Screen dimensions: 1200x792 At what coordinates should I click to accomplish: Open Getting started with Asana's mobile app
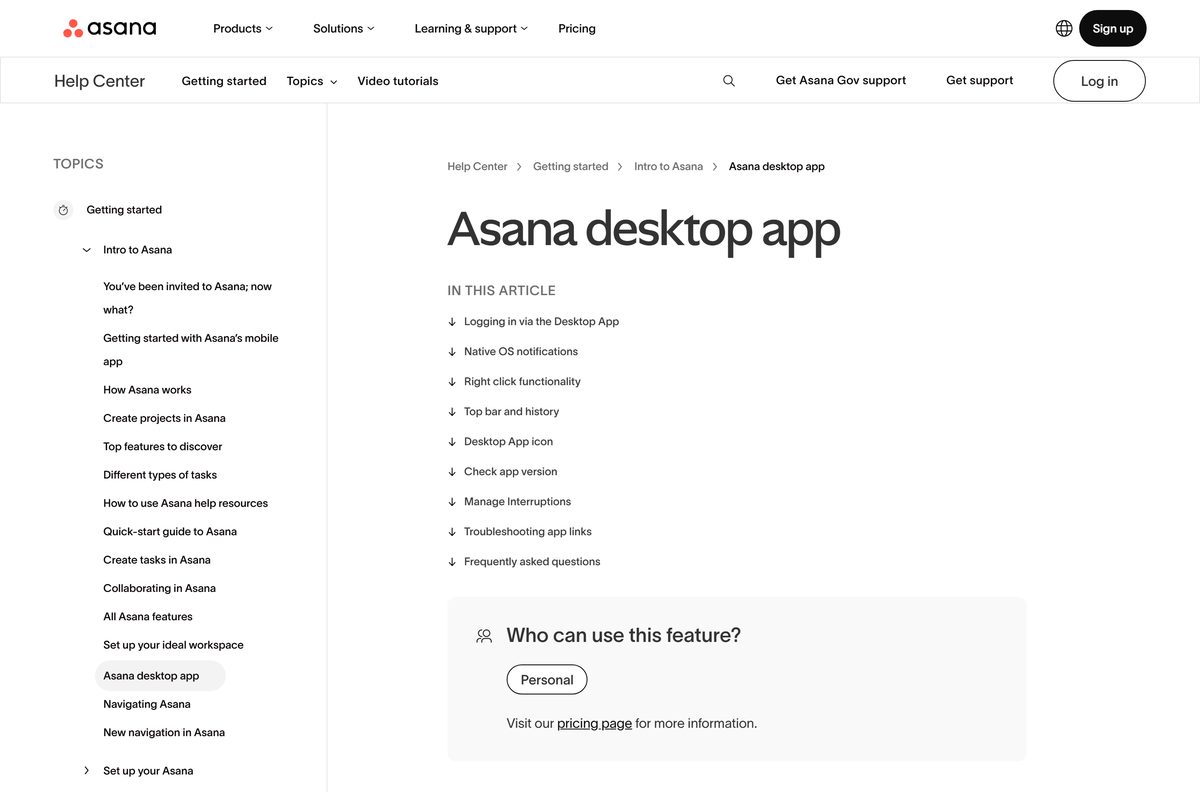[191, 350]
